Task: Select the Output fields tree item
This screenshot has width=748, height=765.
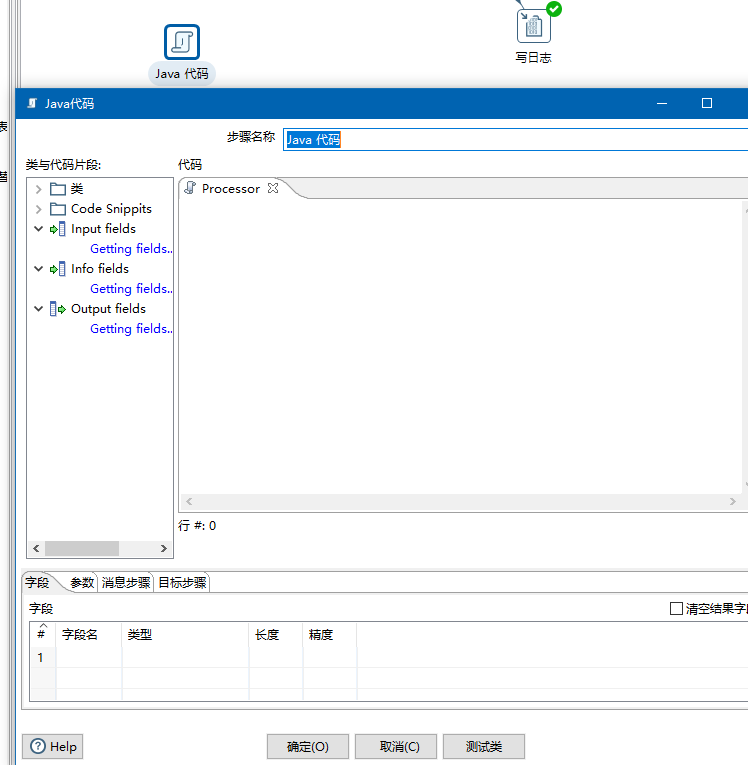Action: point(108,309)
